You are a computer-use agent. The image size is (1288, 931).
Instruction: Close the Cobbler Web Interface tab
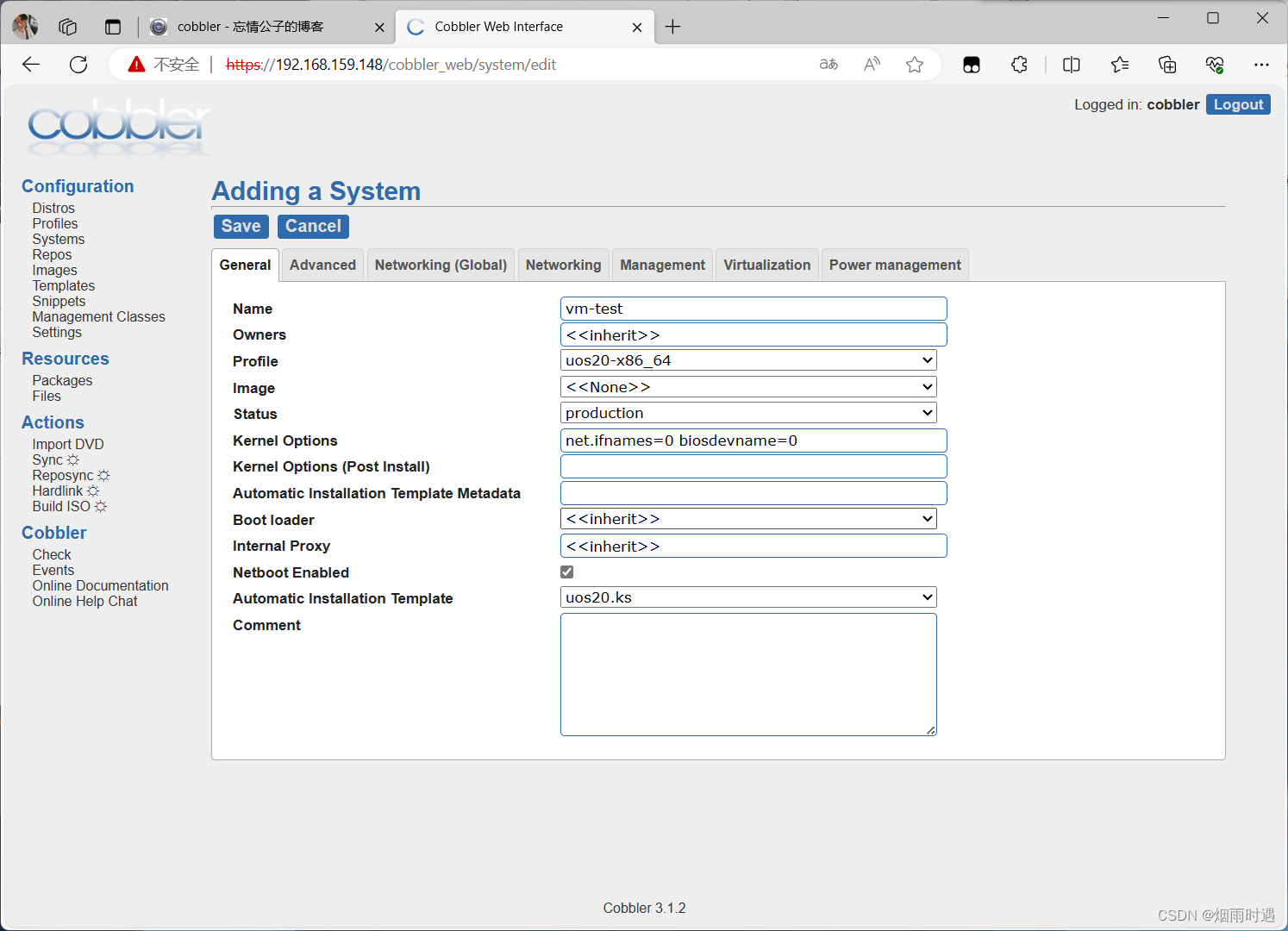click(637, 28)
